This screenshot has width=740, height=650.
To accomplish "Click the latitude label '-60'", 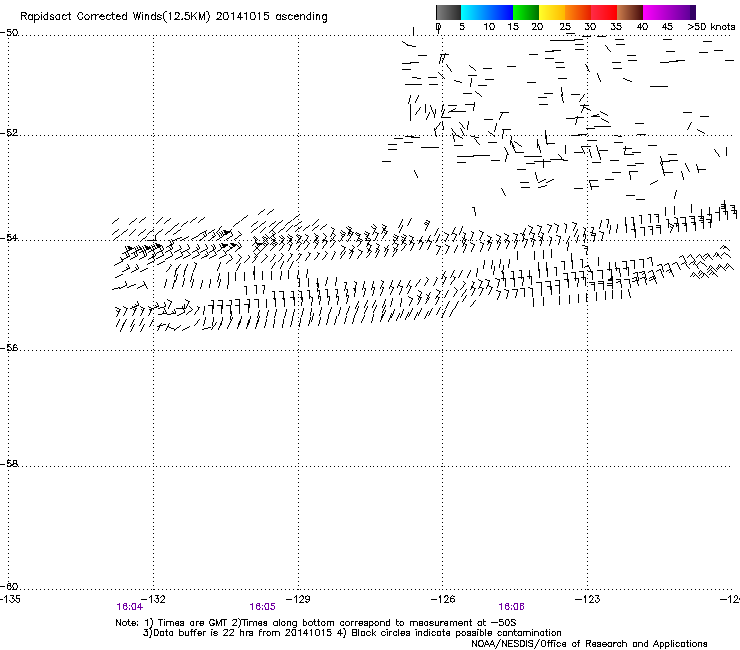I will [9, 586].
